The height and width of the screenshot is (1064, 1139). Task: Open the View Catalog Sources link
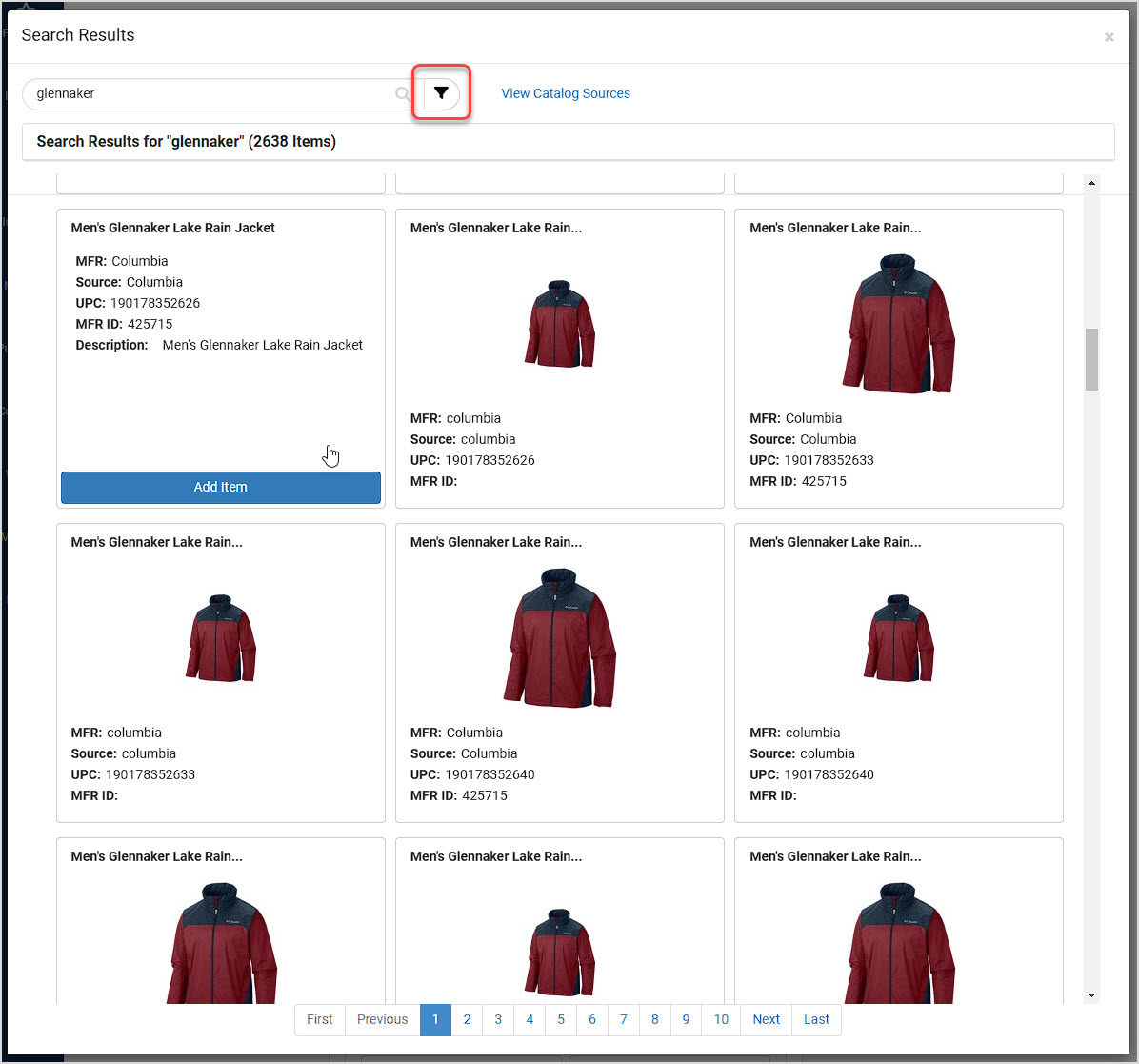point(566,93)
